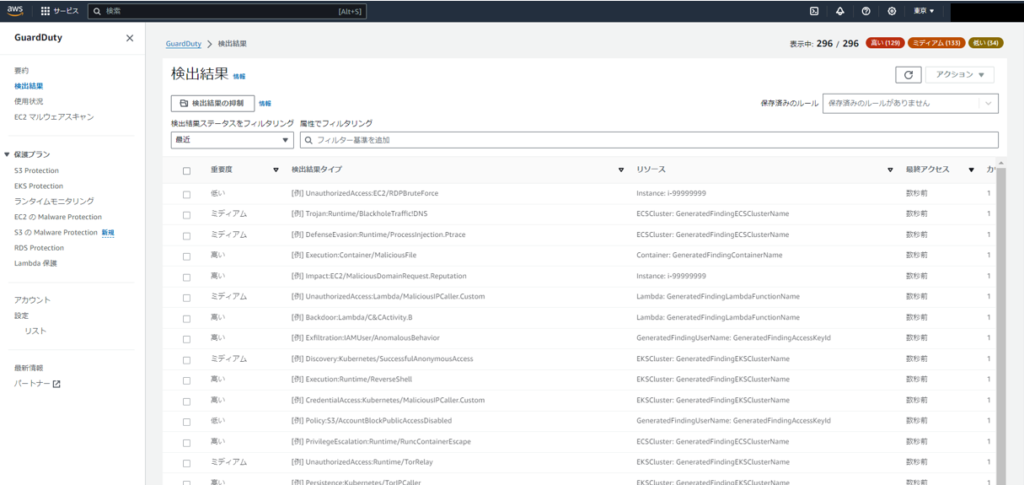The width and height of the screenshot is (1024, 485).
Task: Check the Execution:Runtime/ReverseShell row
Action: point(187,380)
